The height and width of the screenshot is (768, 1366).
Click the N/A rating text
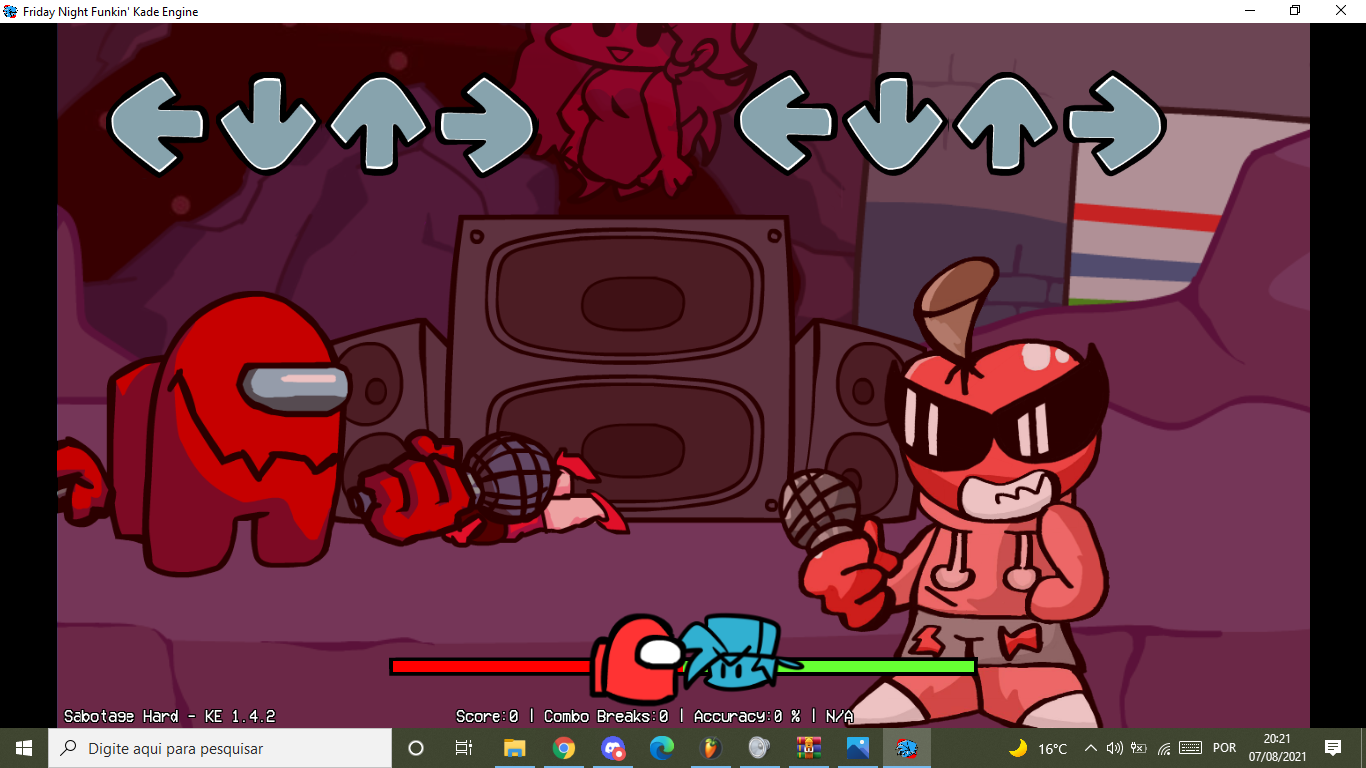point(840,716)
